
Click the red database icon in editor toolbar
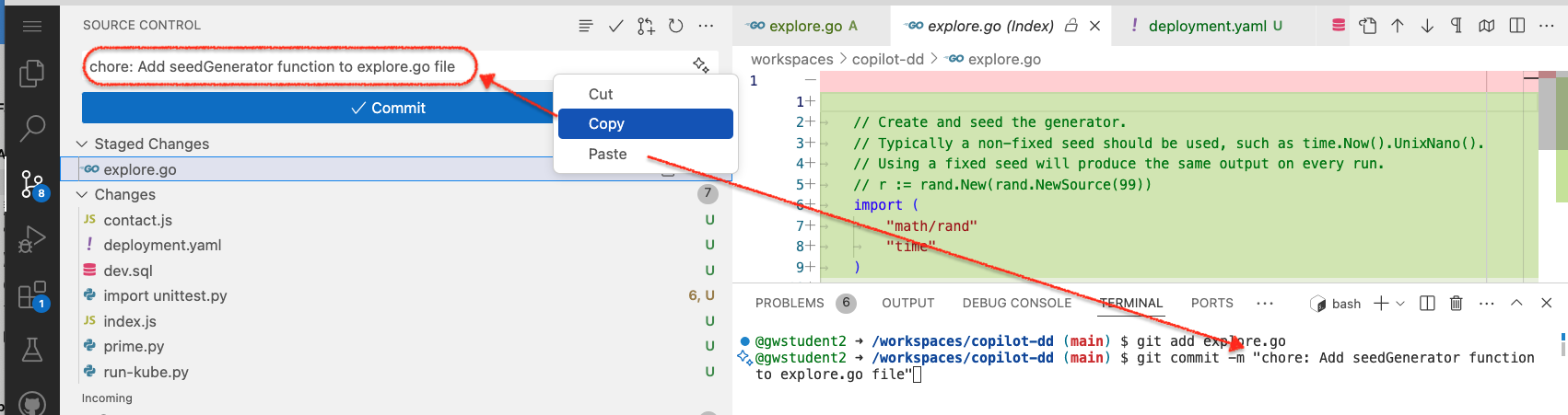tap(1339, 26)
